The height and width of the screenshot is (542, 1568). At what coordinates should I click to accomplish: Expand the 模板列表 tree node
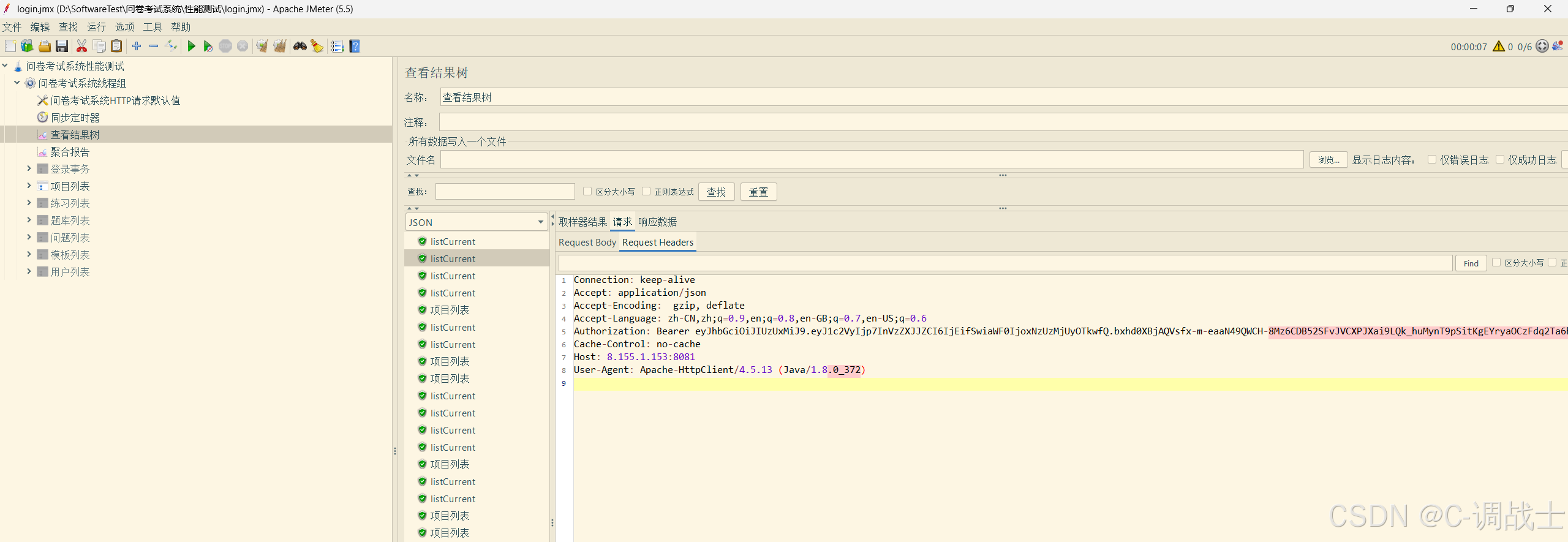[x=29, y=254]
